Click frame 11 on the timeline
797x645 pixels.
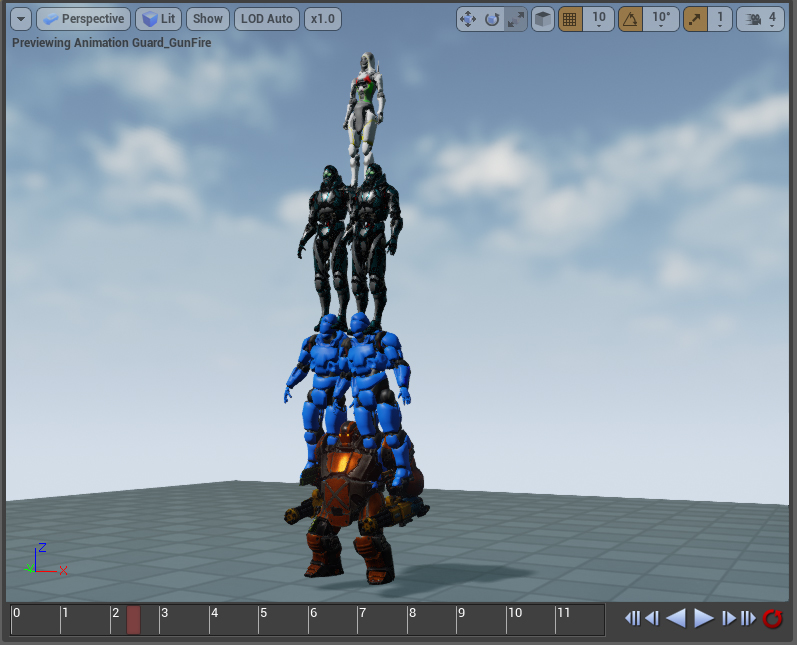coord(564,613)
